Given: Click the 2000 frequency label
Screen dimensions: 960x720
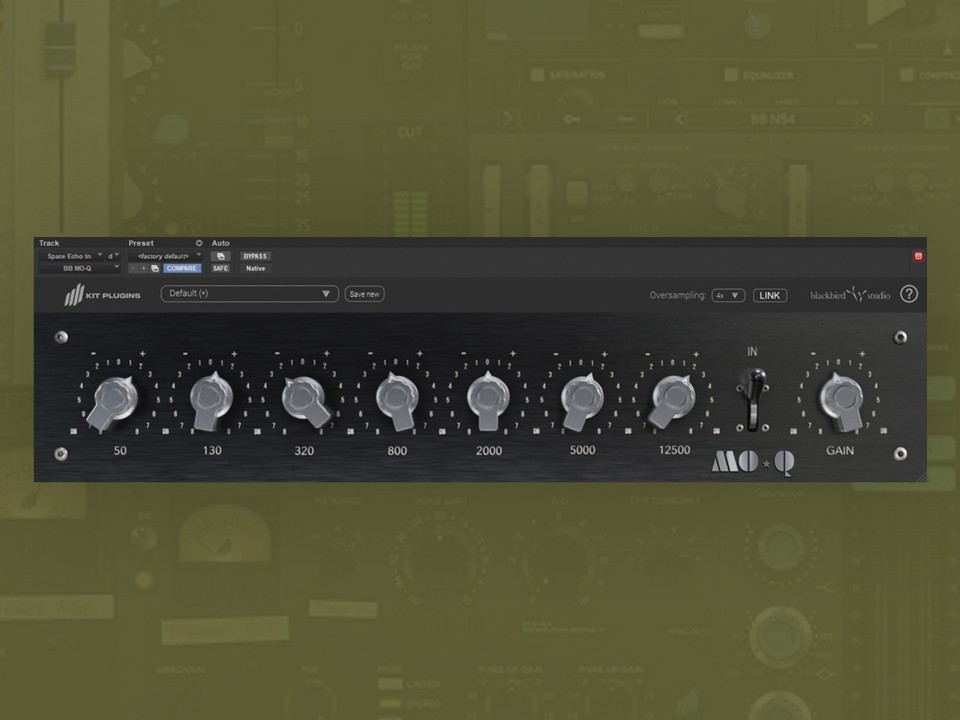Looking at the screenshot, I should pyautogui.click(x=489, y=451).
